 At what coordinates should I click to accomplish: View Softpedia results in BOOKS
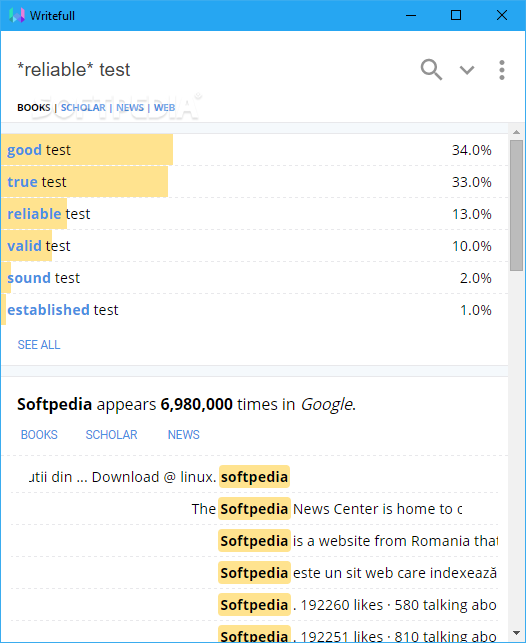[39, 435]
